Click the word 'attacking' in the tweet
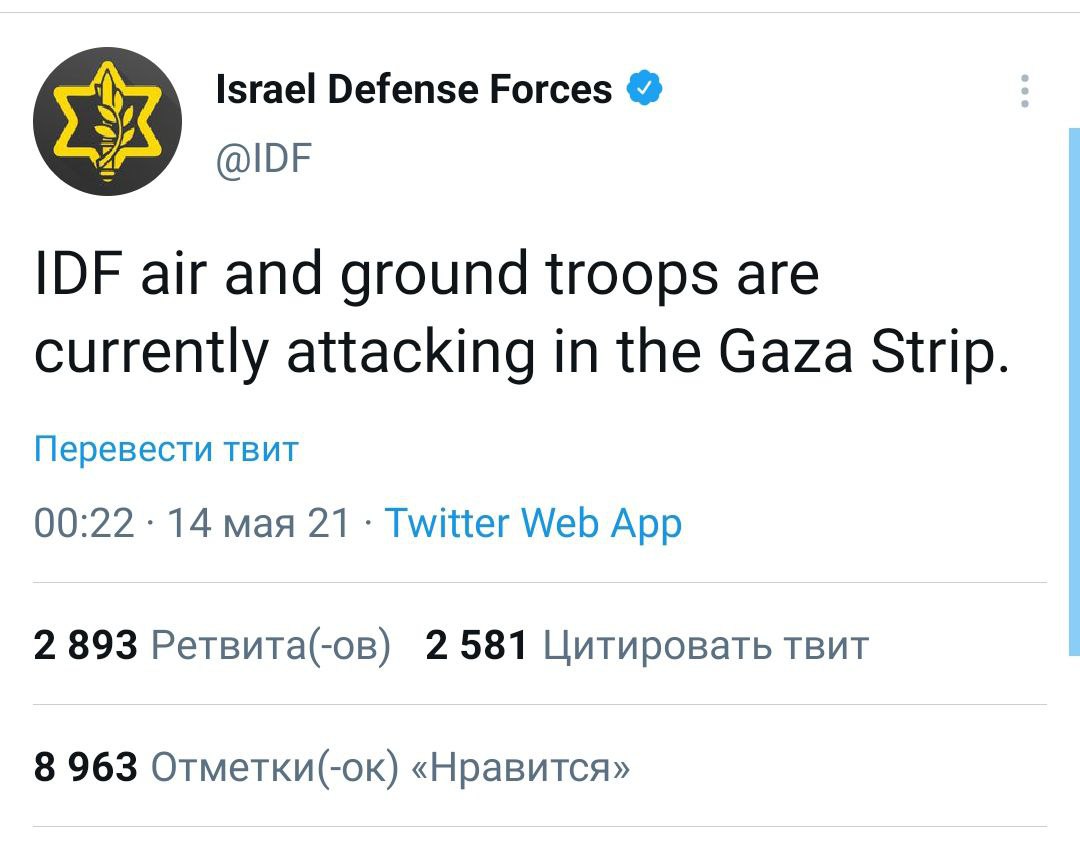 click(x=410, y=351)
